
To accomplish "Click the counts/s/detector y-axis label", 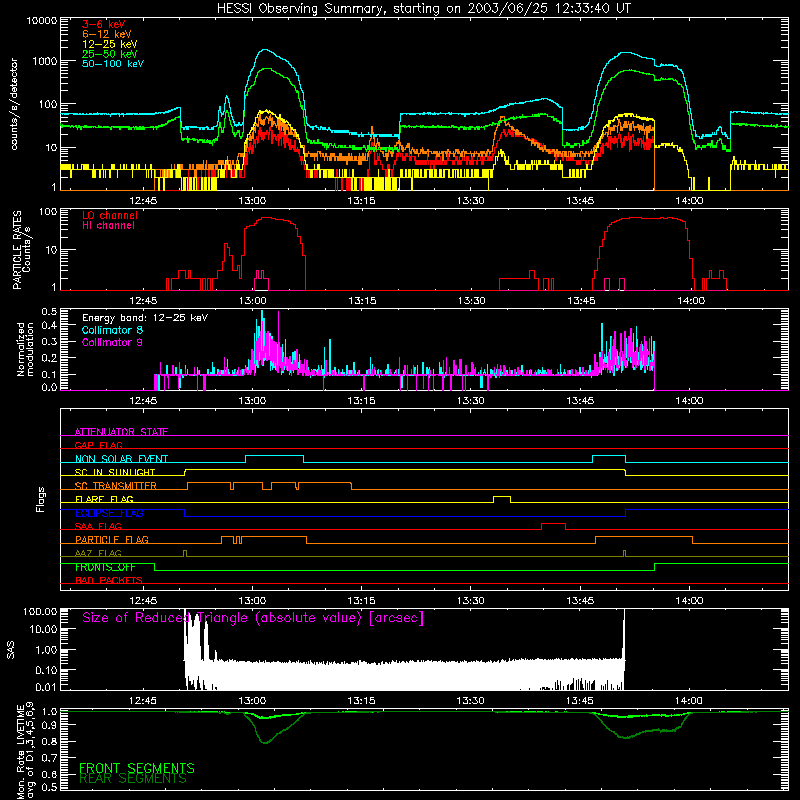I will [x=14, y=104].
